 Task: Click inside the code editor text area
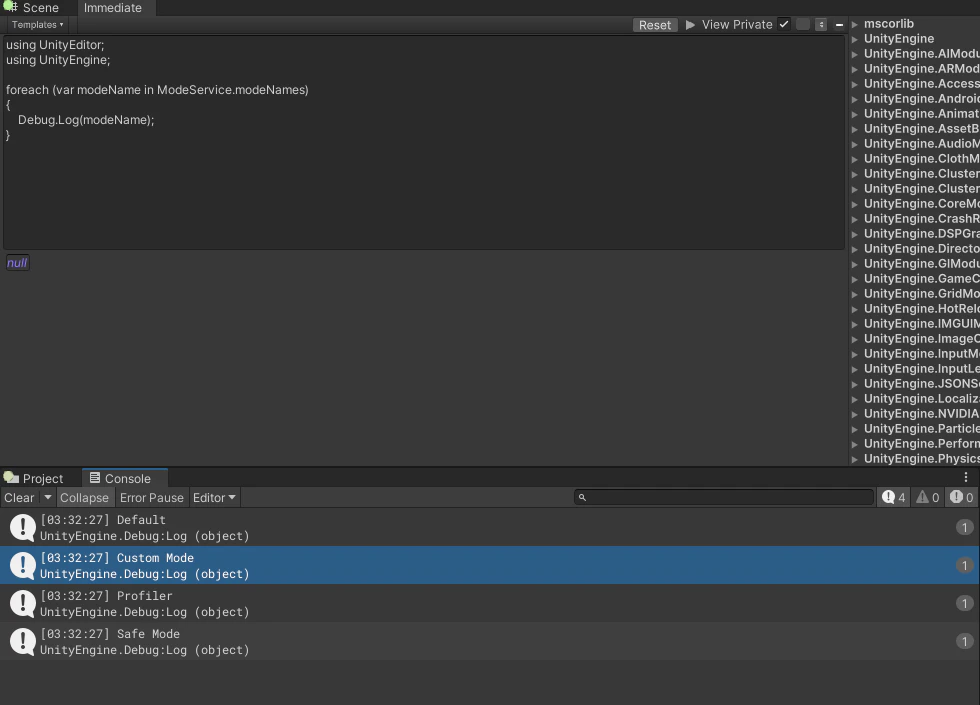(x=424, y=142)
